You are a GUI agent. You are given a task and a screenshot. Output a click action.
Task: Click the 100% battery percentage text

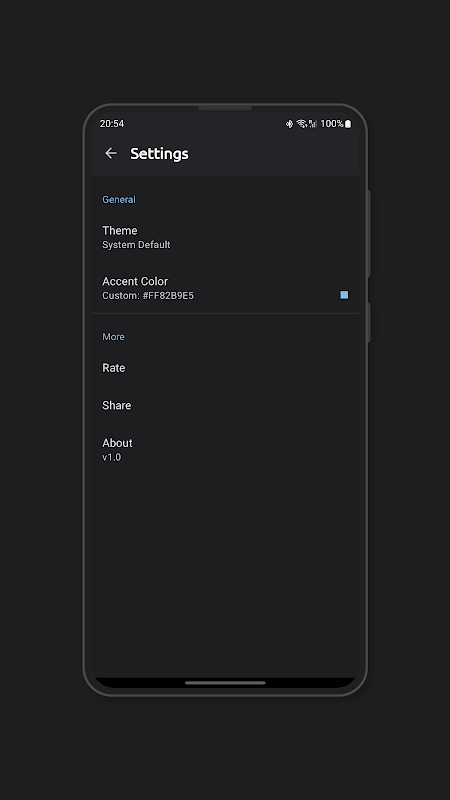coord(332,123)
